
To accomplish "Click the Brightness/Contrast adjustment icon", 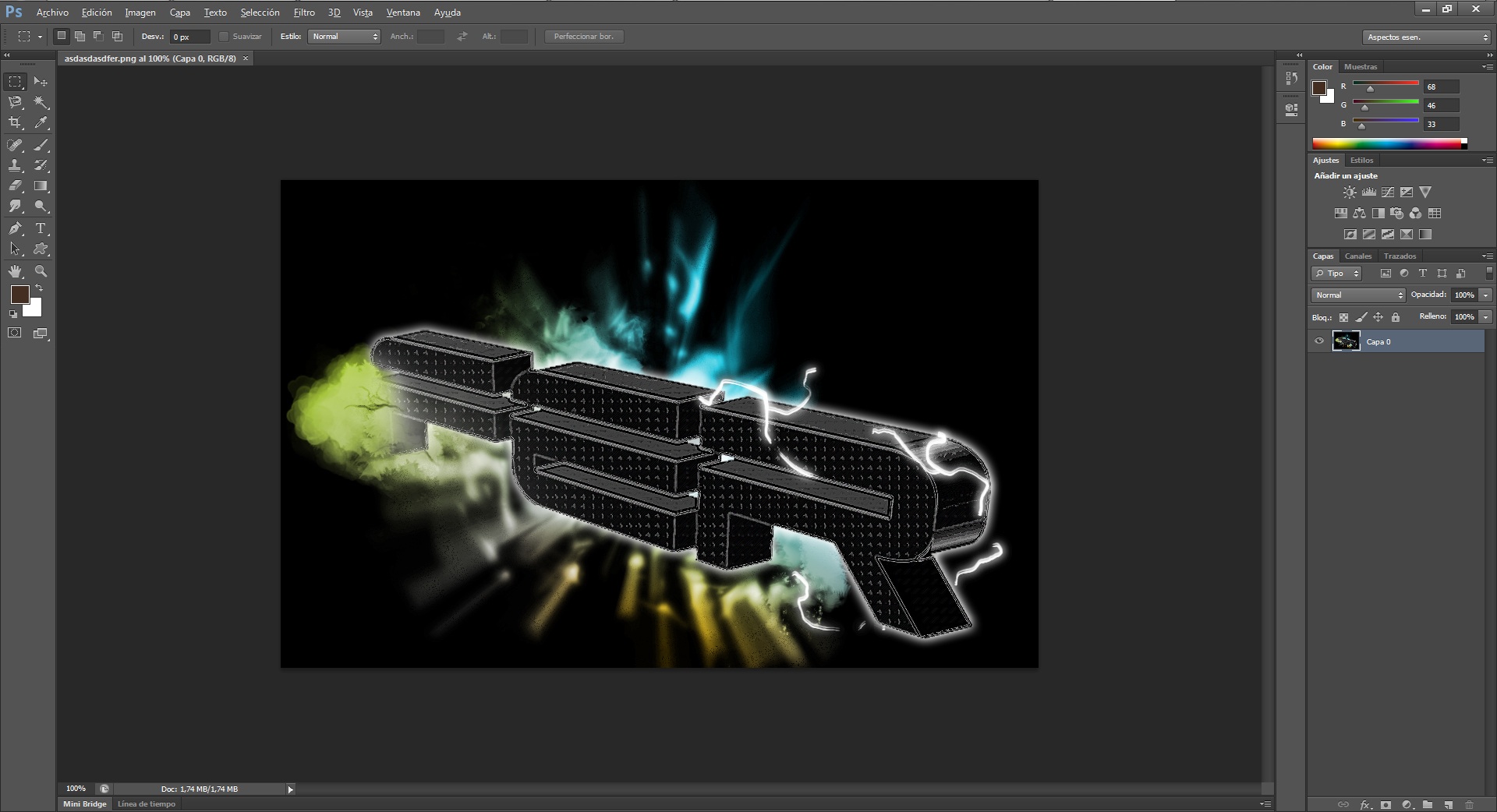I will [1350, 192].
